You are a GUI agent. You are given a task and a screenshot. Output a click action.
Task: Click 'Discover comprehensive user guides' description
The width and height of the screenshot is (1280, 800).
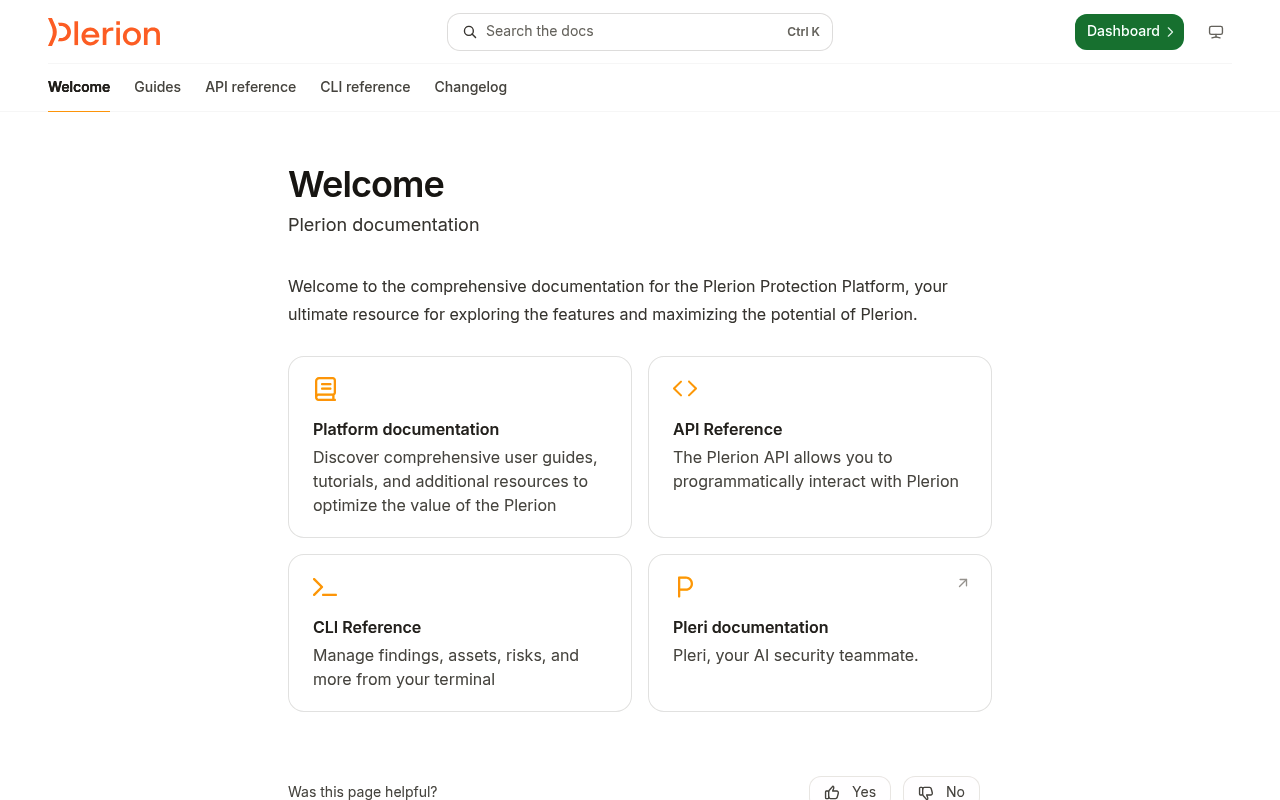(x=455, y=481)
